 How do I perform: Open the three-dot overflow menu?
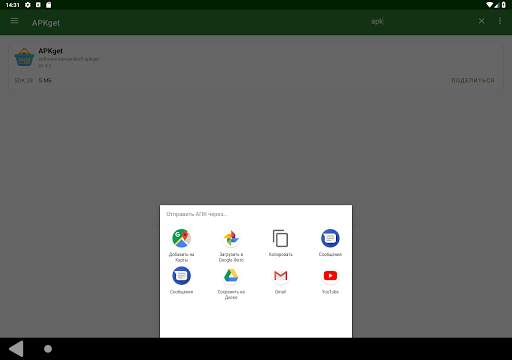pyautogui.click(x=500, y=21)
